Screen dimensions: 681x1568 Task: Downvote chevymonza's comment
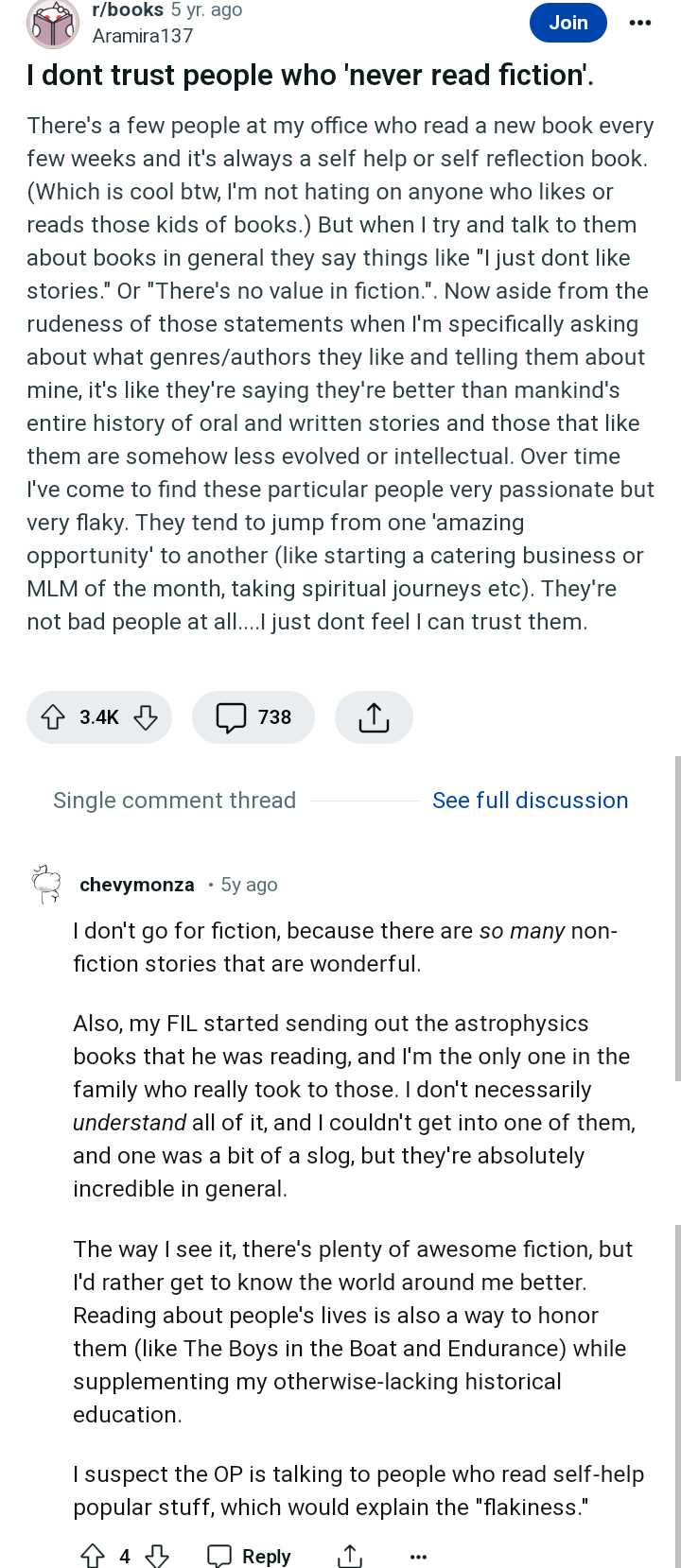(x=157, y=1556)
